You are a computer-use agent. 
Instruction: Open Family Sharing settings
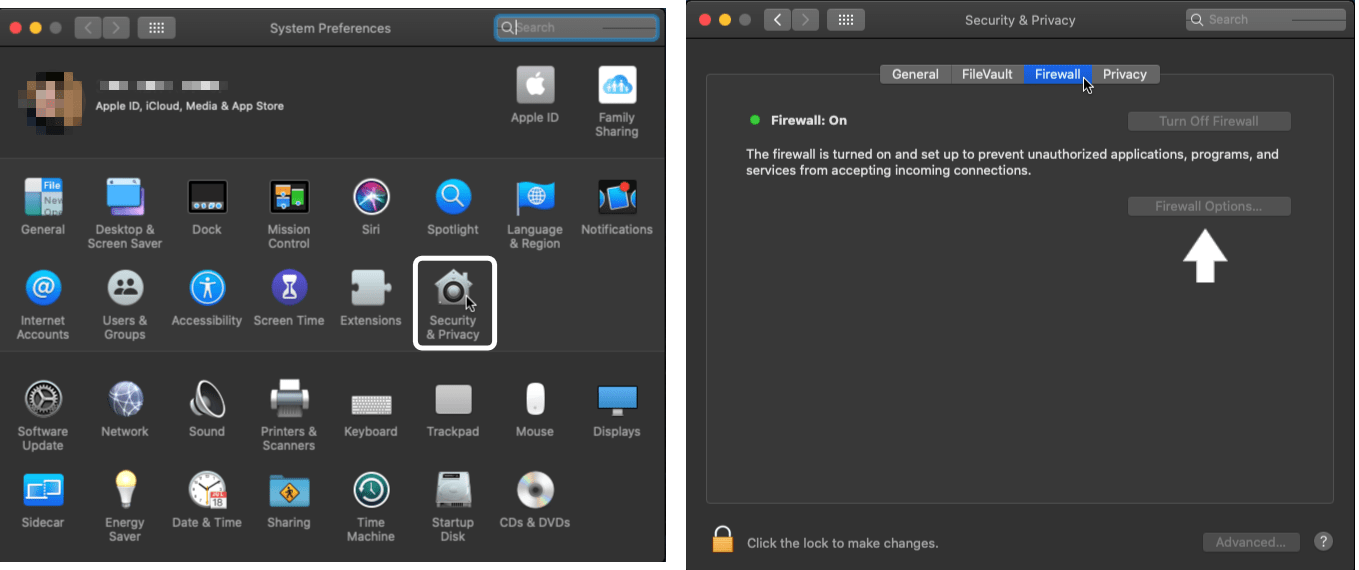[617, 102]
